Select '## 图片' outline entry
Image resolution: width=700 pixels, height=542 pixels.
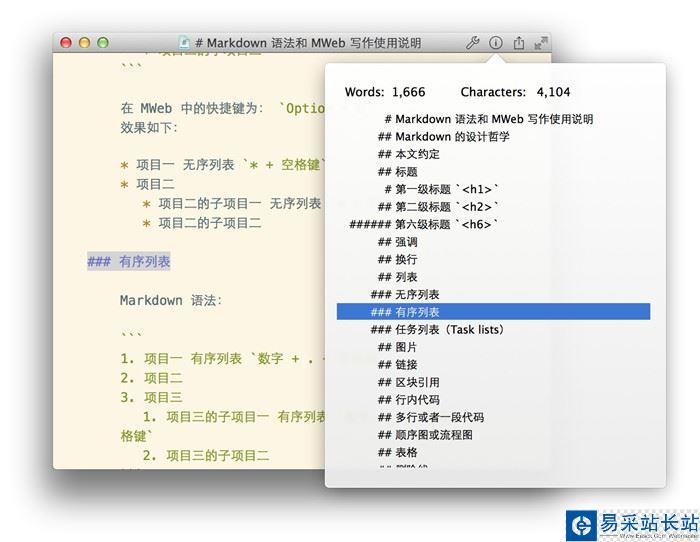tap(397, 347)
